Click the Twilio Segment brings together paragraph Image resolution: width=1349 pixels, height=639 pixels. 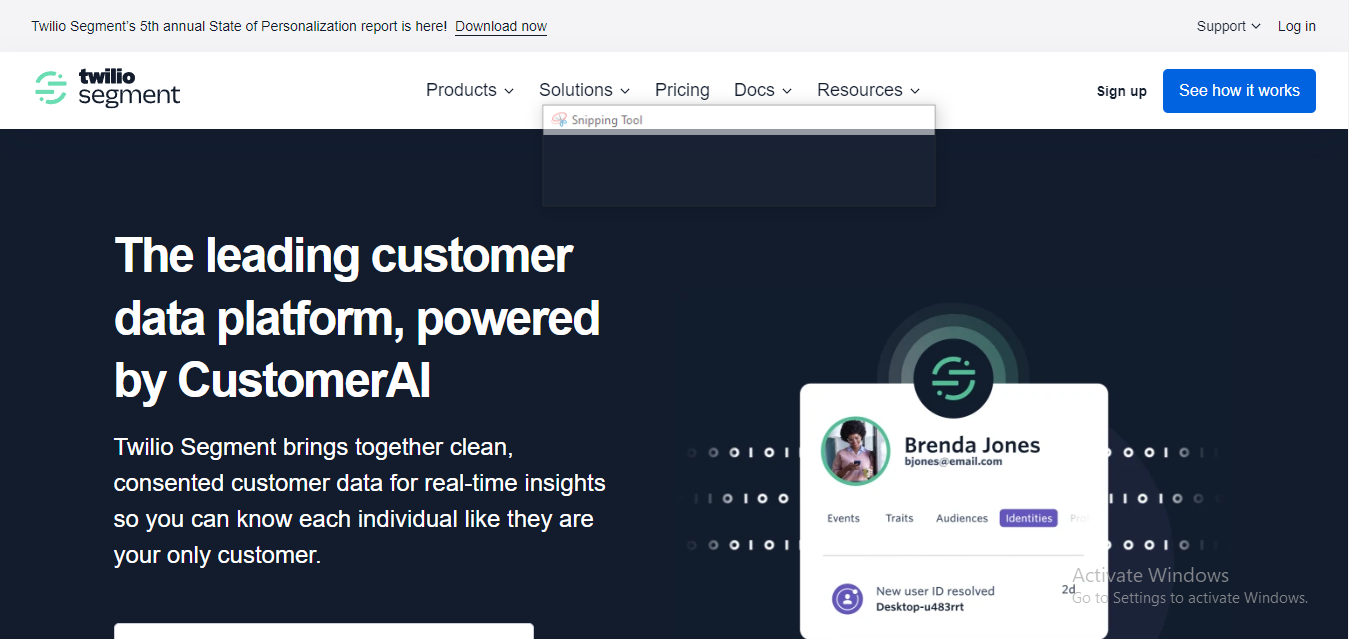[x=360, y=501]
